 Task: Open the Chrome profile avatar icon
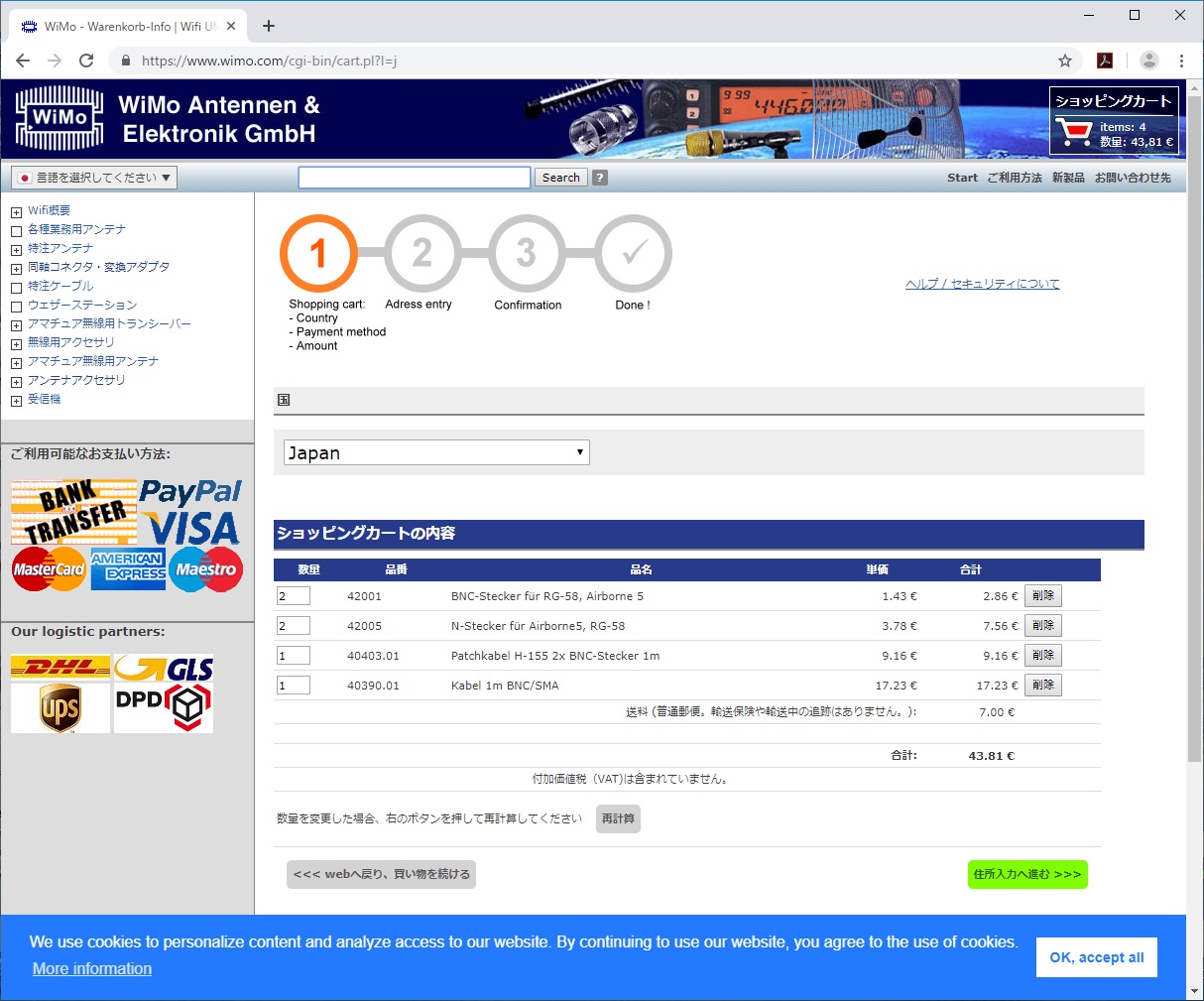click(1149, 61)
